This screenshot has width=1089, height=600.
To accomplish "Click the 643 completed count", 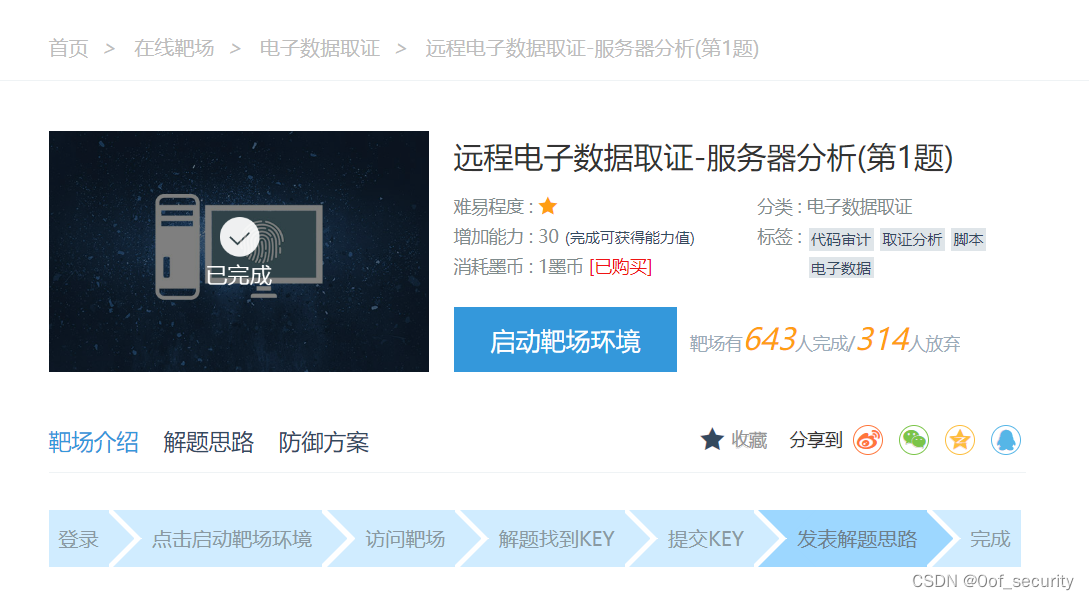I will pos(770,340).
